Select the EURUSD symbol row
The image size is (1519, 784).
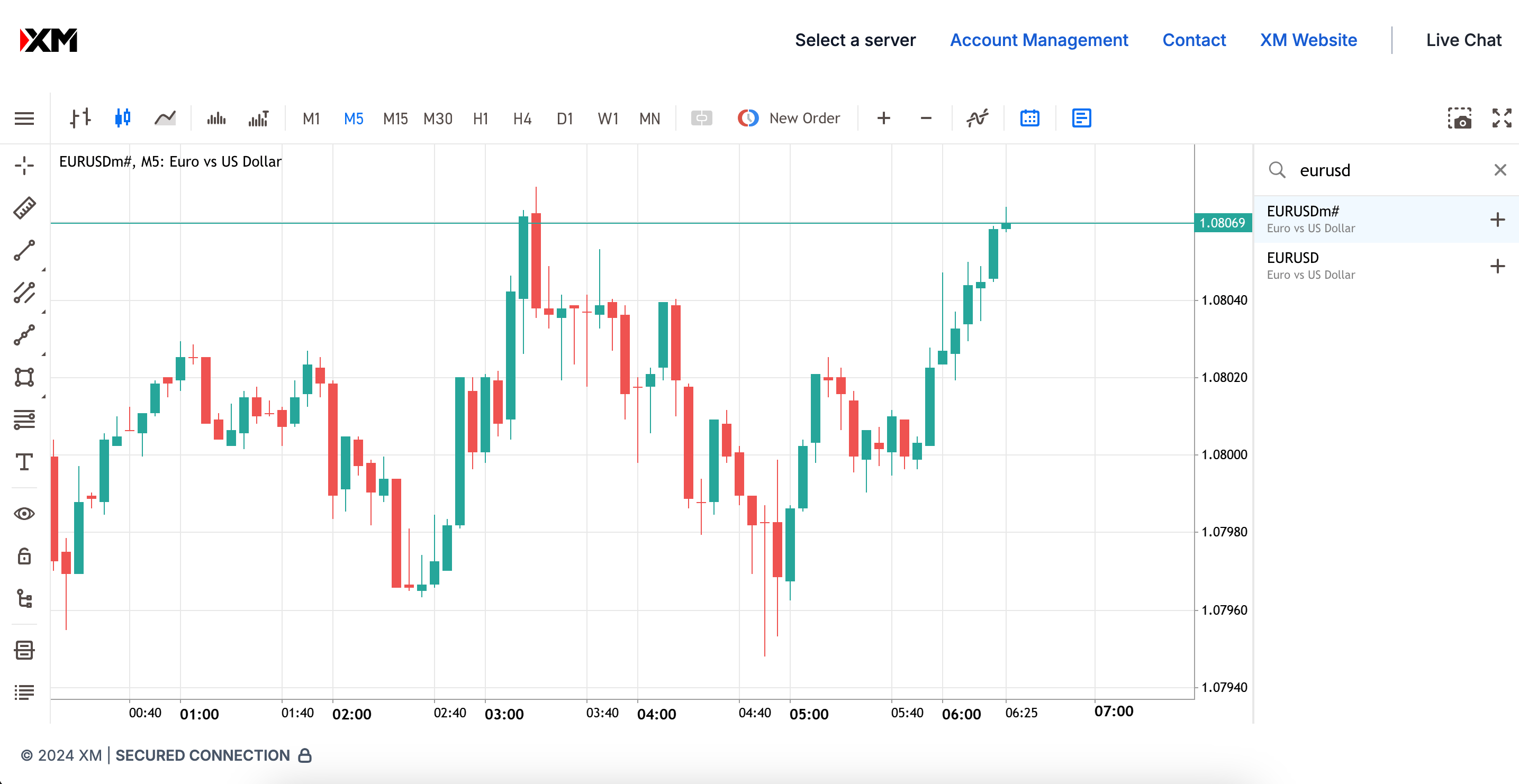coord(1386,266)
